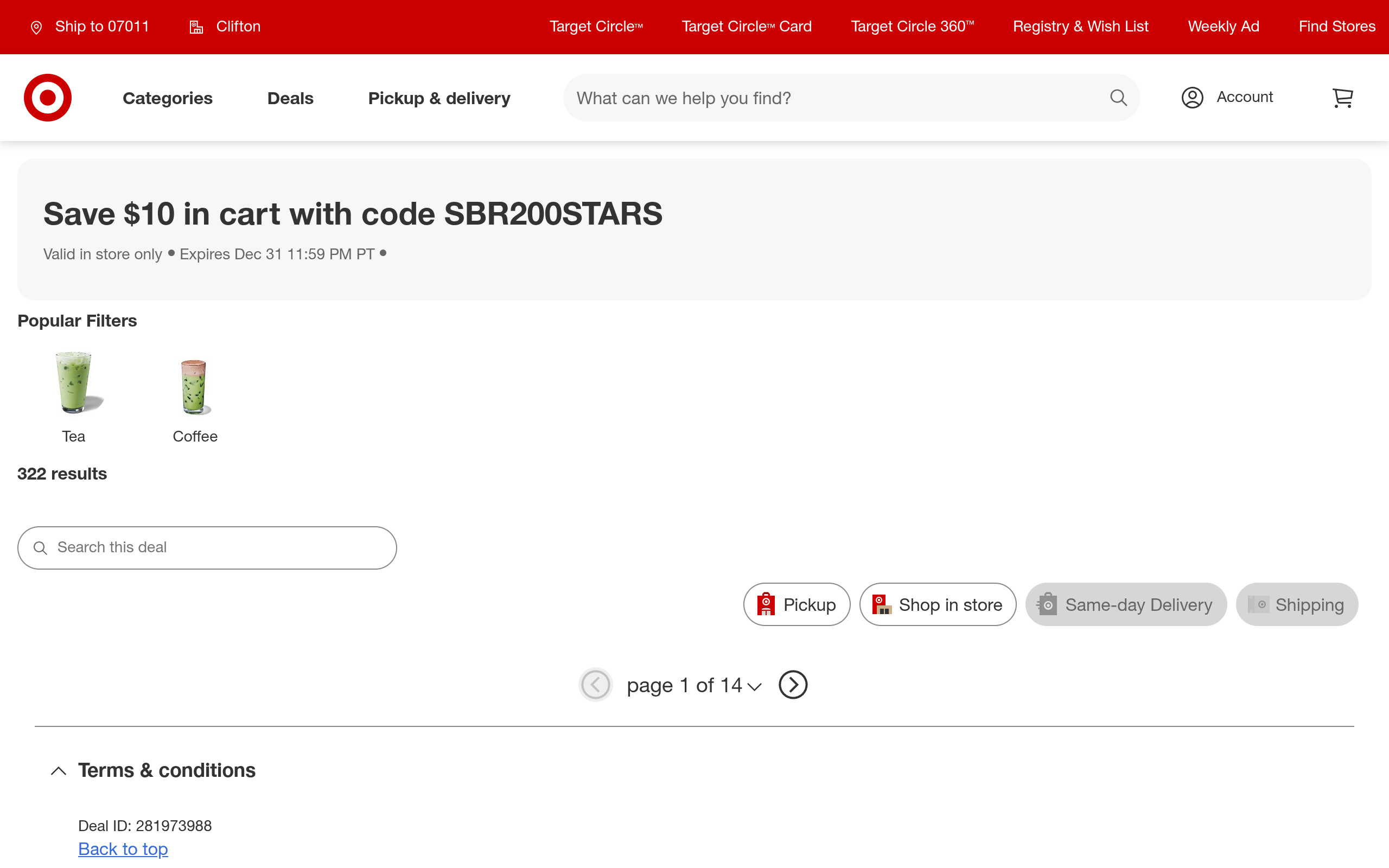Click the Same-day Delivery bag icon
1389x868 pixels.
1047,604
